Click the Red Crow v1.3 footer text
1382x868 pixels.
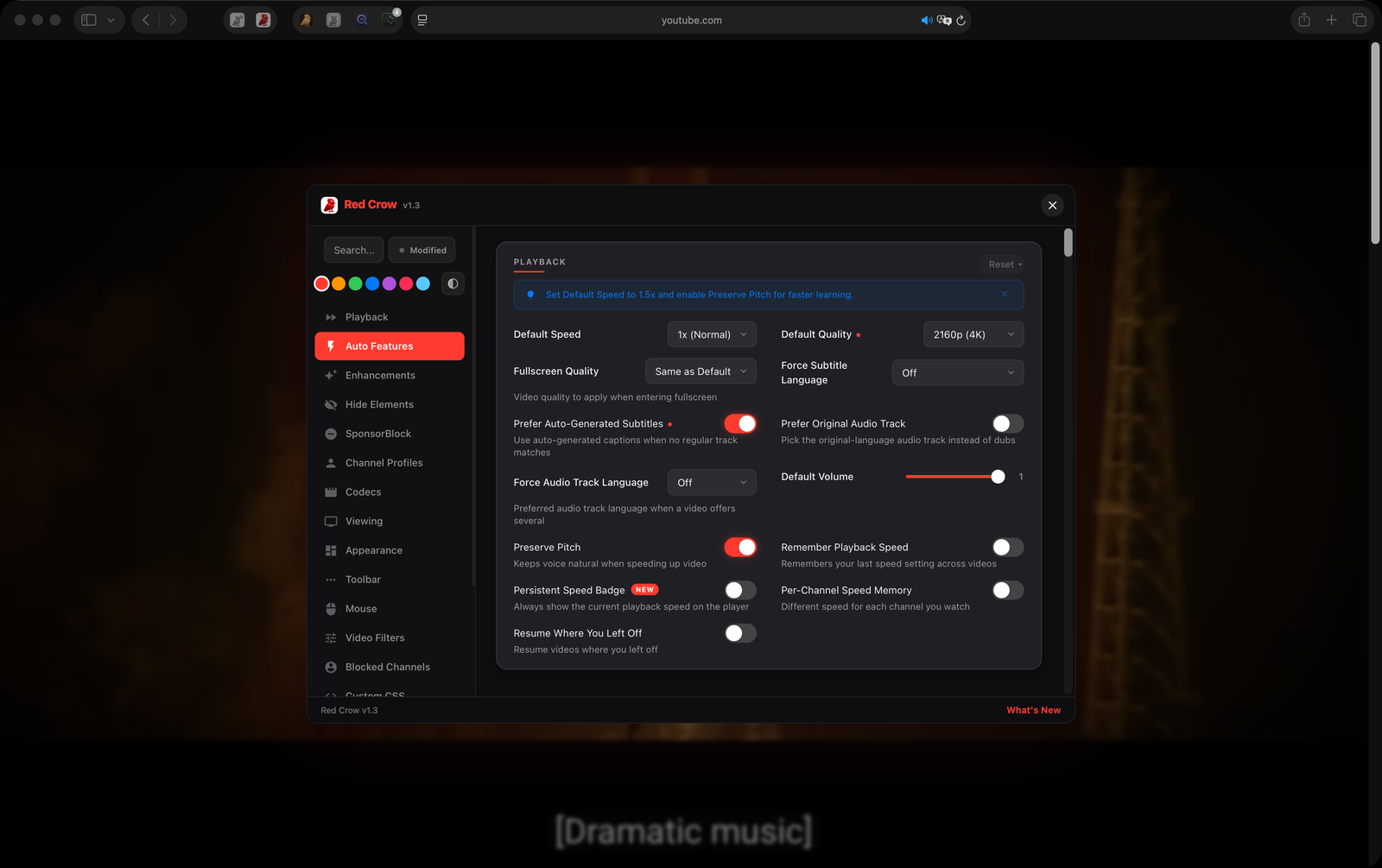point(349,710)
